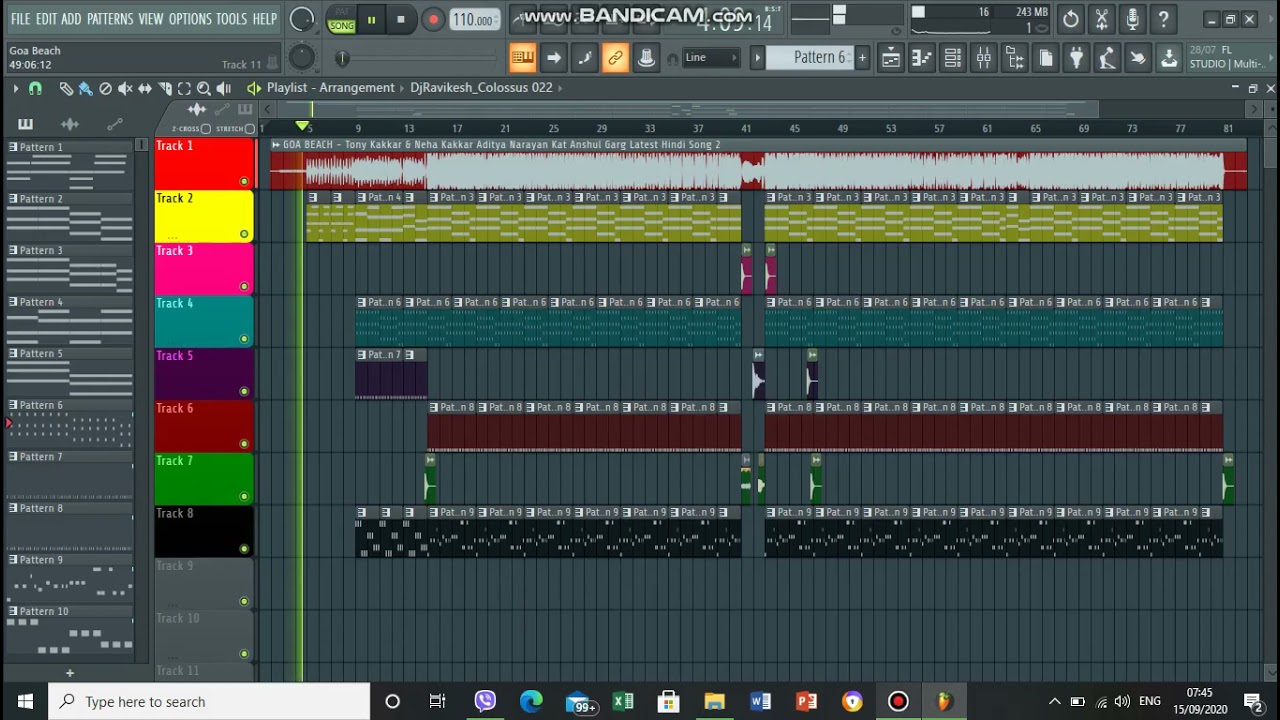Click the microphone one-click recording icon

point(1132,19)
